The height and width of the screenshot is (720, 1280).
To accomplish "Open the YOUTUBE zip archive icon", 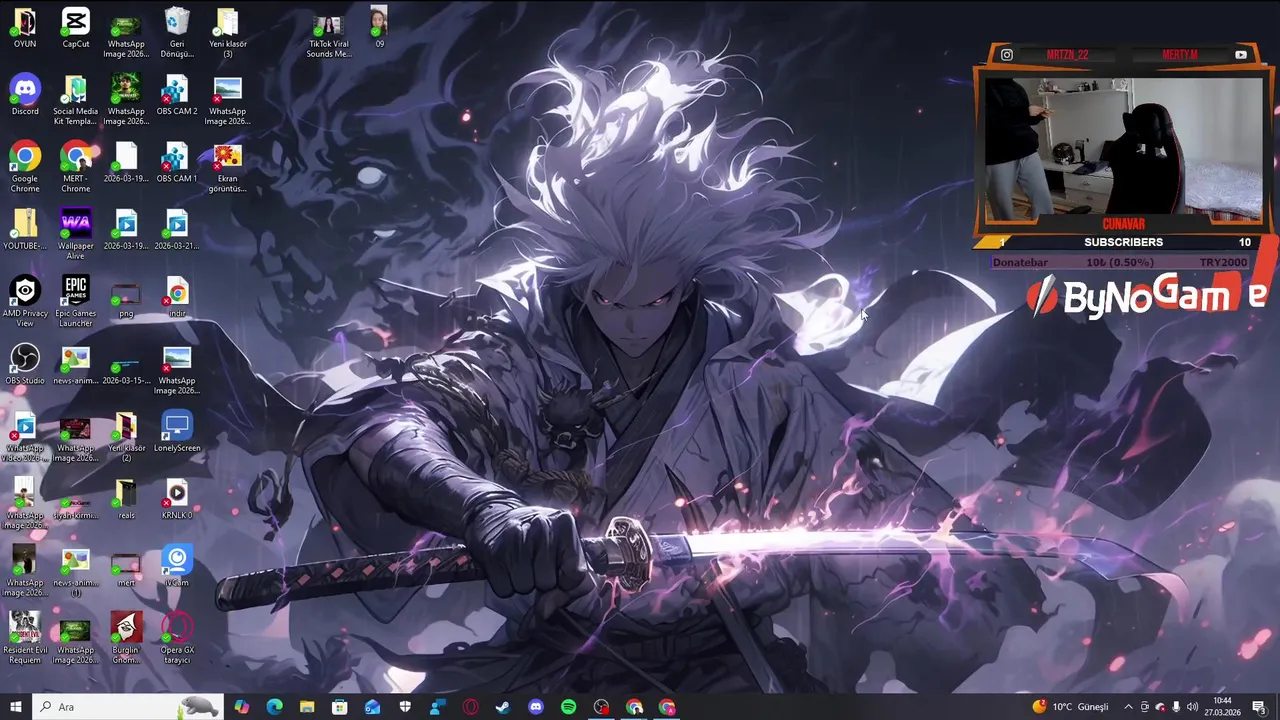I will [x=25, y=229].
